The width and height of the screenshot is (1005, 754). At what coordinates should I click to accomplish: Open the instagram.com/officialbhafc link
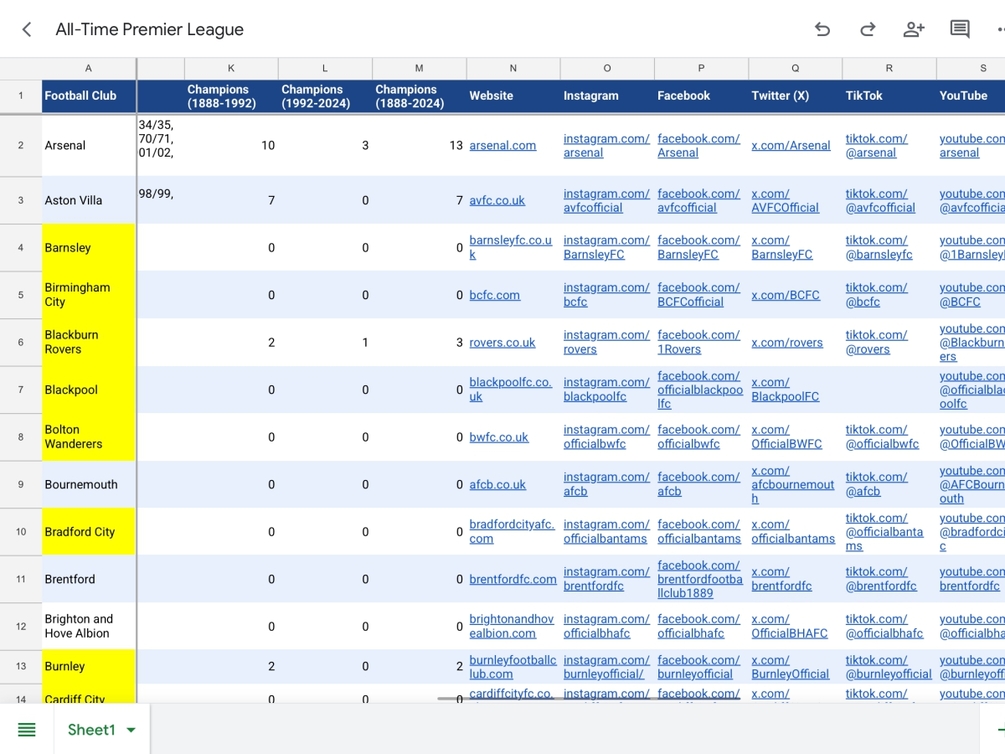606,626
